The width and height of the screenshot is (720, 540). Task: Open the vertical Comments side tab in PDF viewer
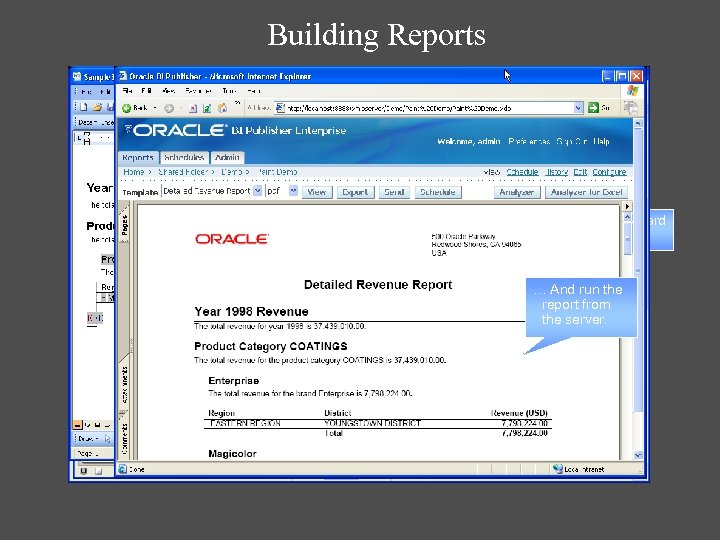(x=124, y=439)
